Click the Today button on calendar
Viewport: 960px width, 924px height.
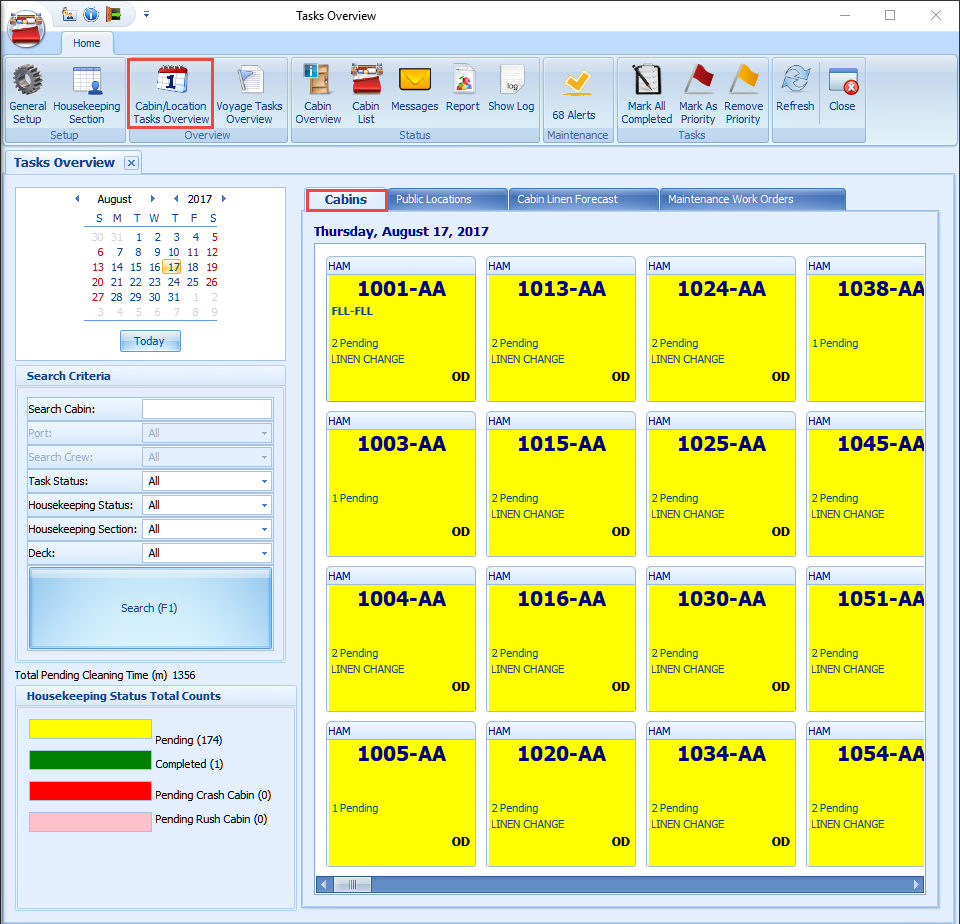point(150,341)
